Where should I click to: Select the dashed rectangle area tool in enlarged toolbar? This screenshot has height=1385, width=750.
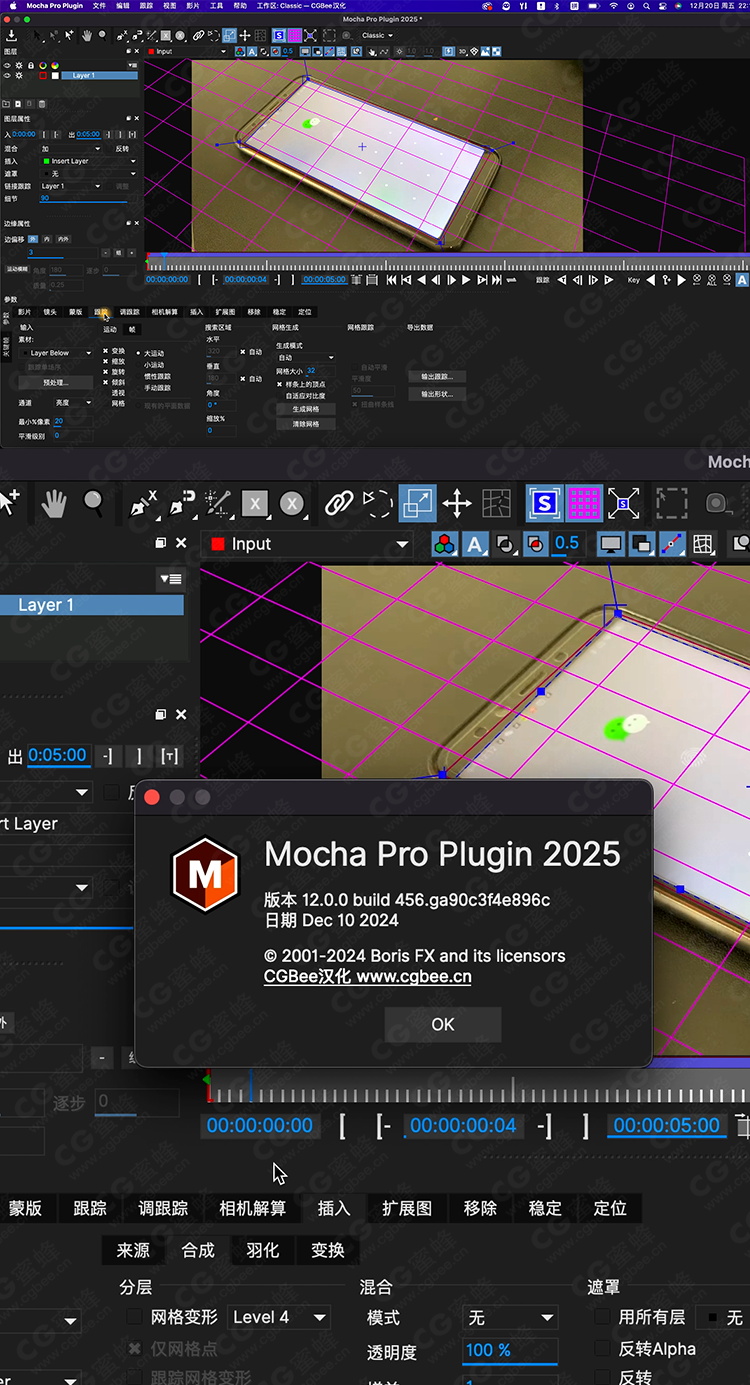672,504
